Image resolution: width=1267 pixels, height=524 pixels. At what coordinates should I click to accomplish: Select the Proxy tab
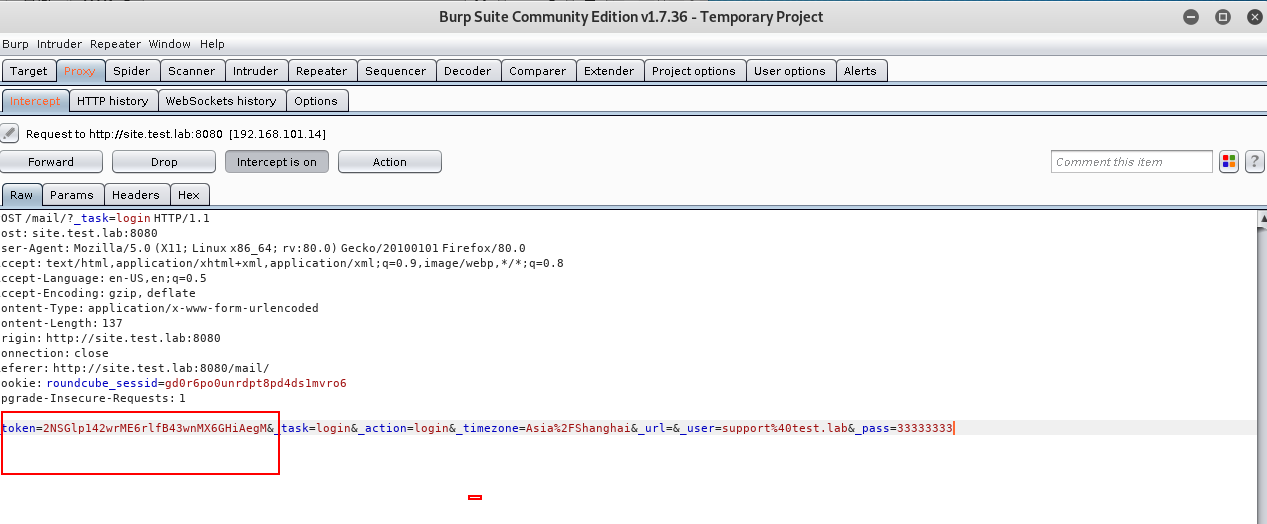click(x=80, y=71)
